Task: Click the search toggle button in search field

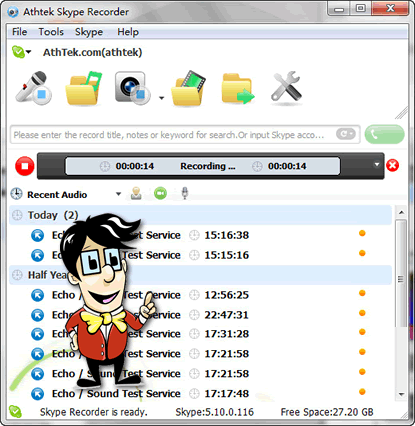Action: click(346, 134)
